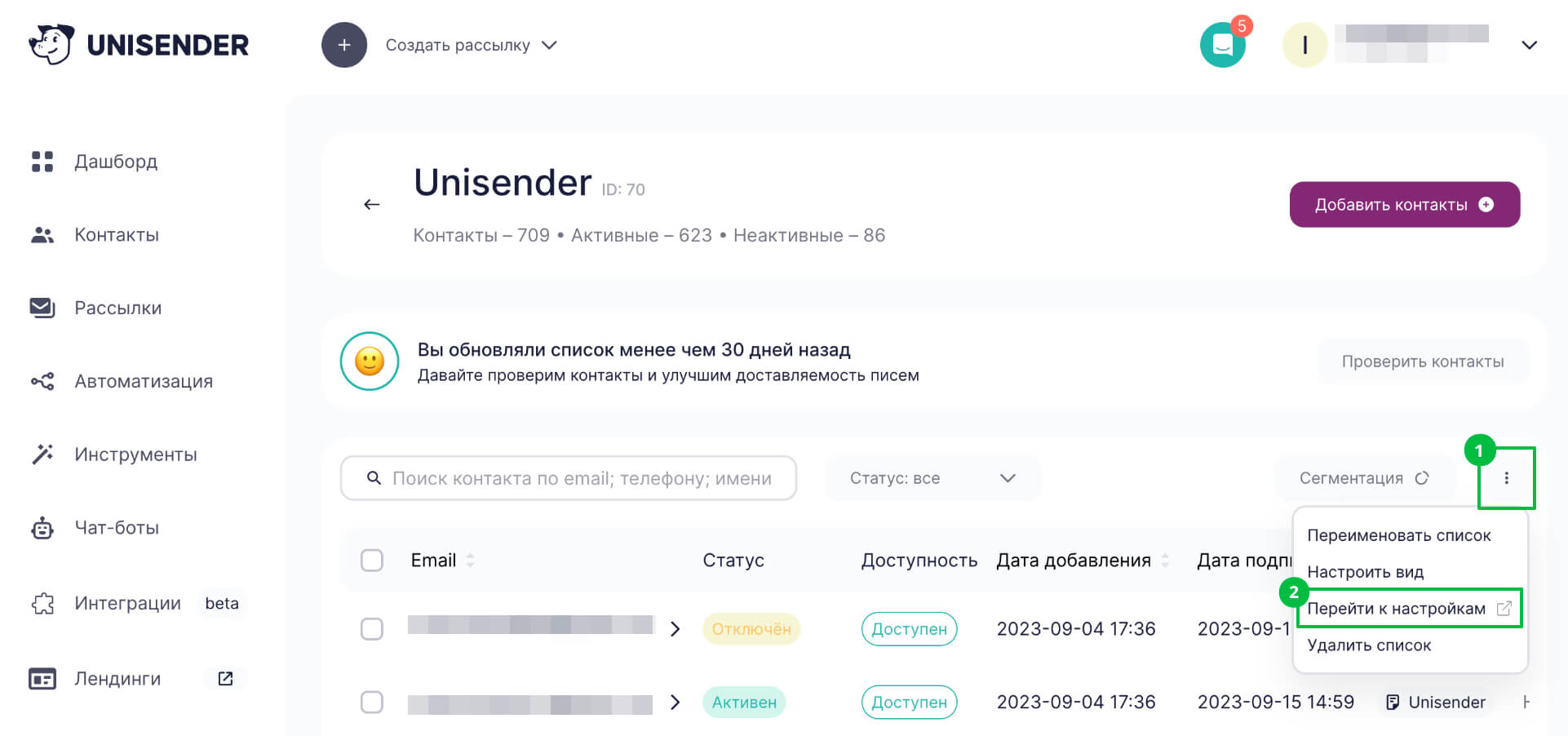Click the Лендинги page layout icon
The height and width of the screenshot is (736, 1568).
tap(42, 679)
